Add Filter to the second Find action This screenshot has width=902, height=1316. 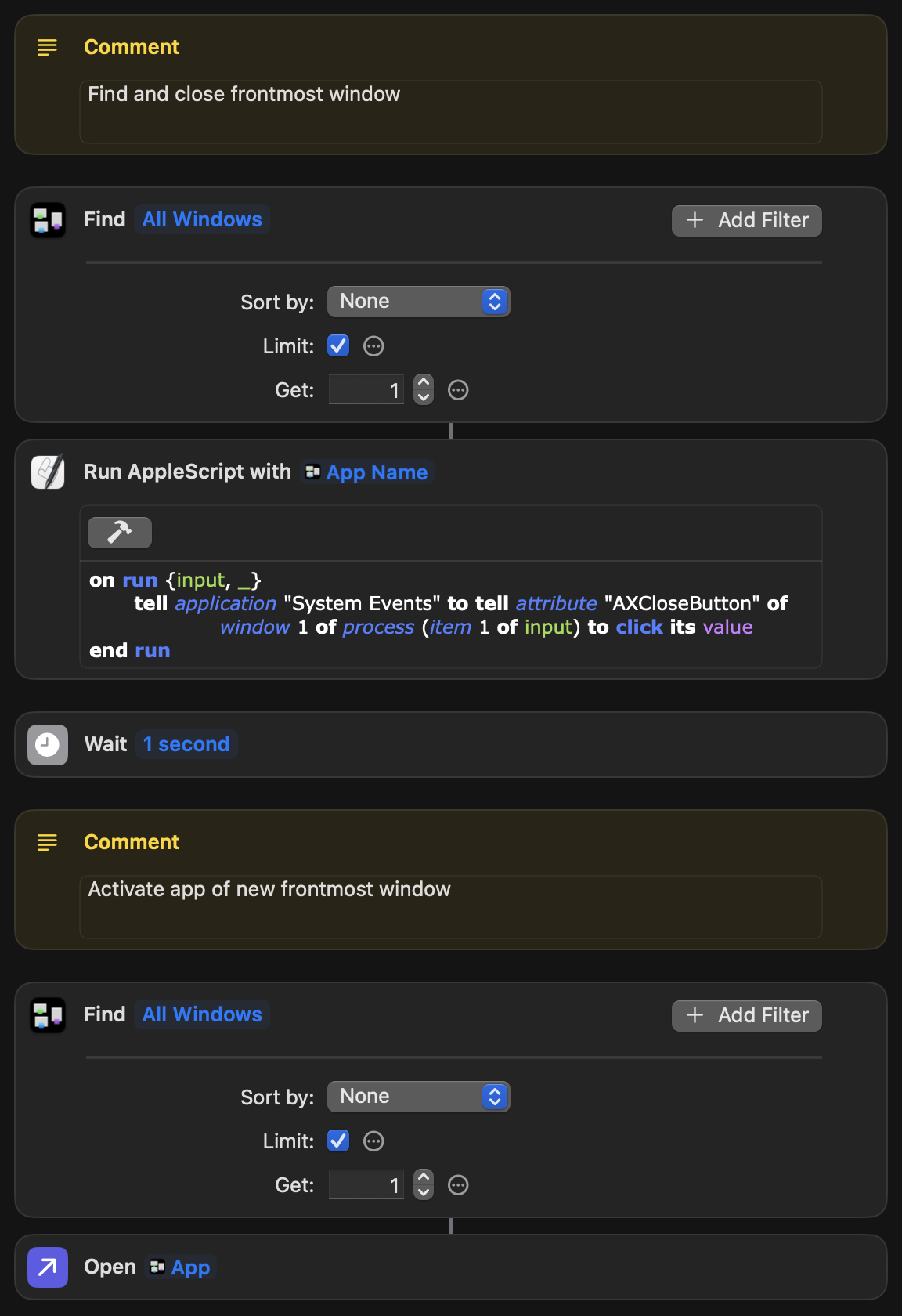coord(747,1015)
